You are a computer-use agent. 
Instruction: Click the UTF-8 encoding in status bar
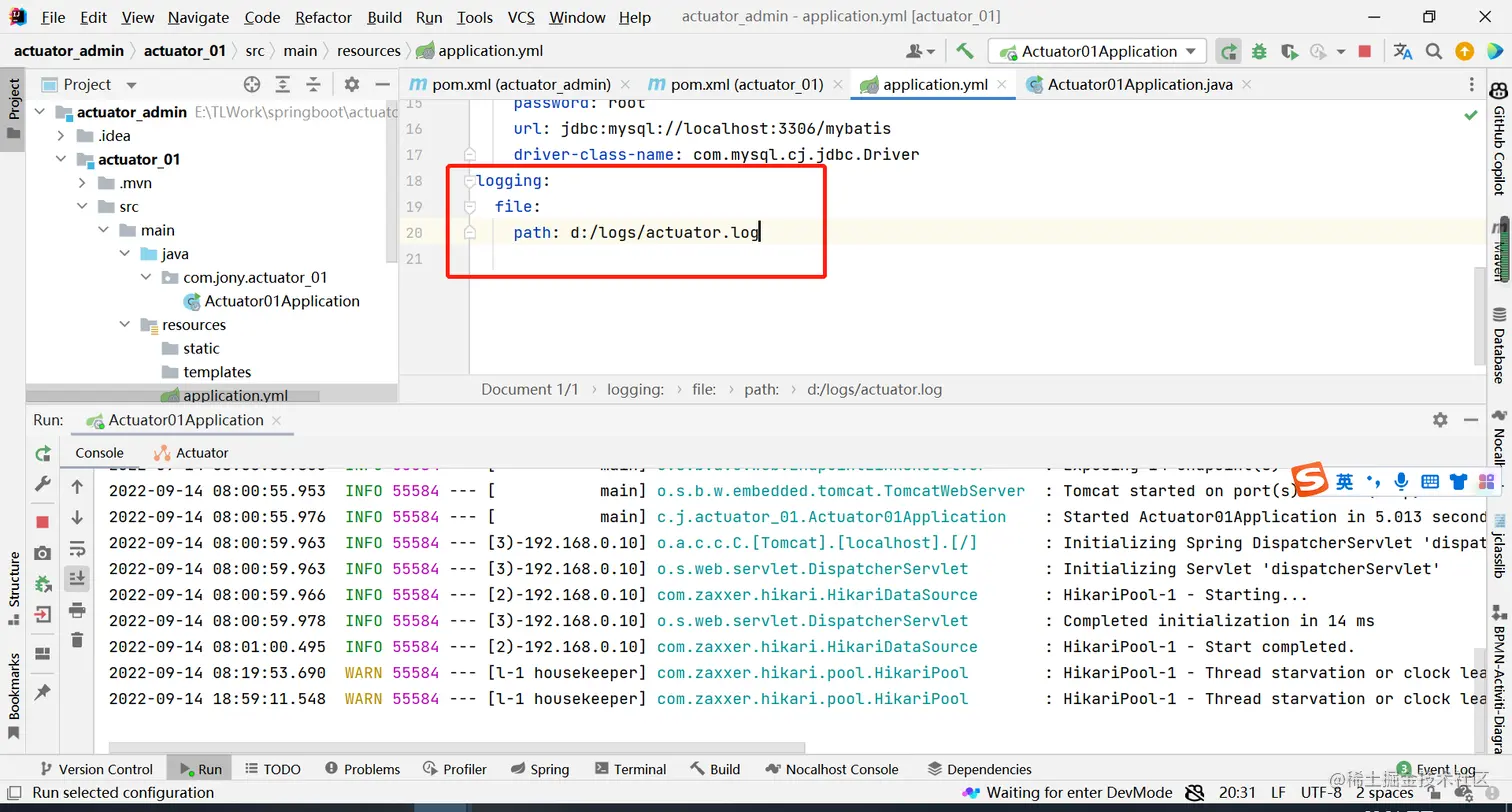1321,793
